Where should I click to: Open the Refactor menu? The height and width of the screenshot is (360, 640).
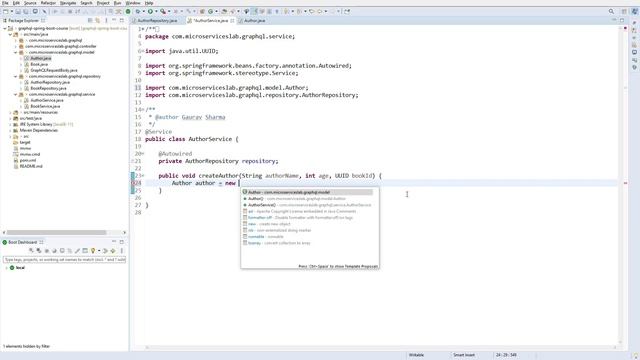click(48, 3)
